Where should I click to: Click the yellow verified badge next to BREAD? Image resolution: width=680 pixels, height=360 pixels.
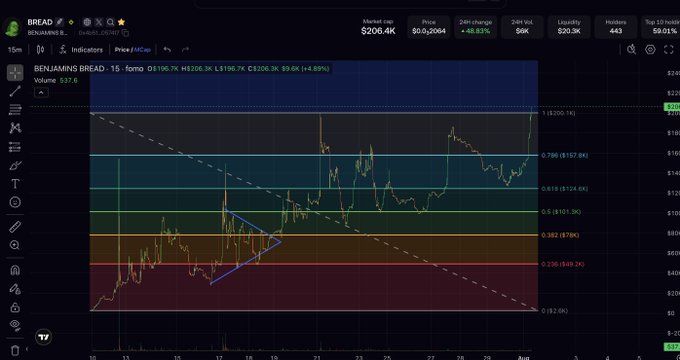tap(71, 22)
